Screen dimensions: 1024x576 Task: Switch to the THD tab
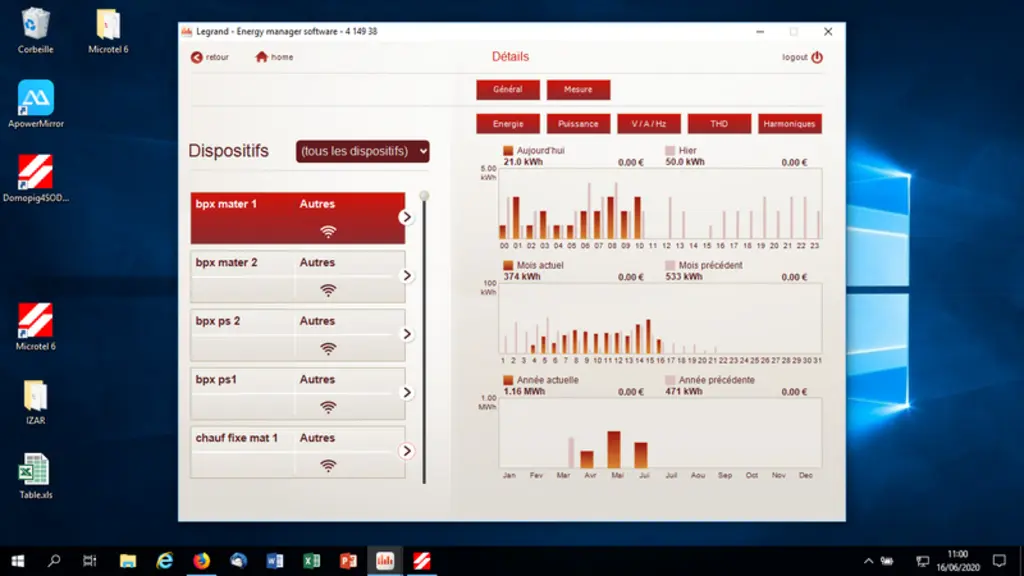coord(719,124)
